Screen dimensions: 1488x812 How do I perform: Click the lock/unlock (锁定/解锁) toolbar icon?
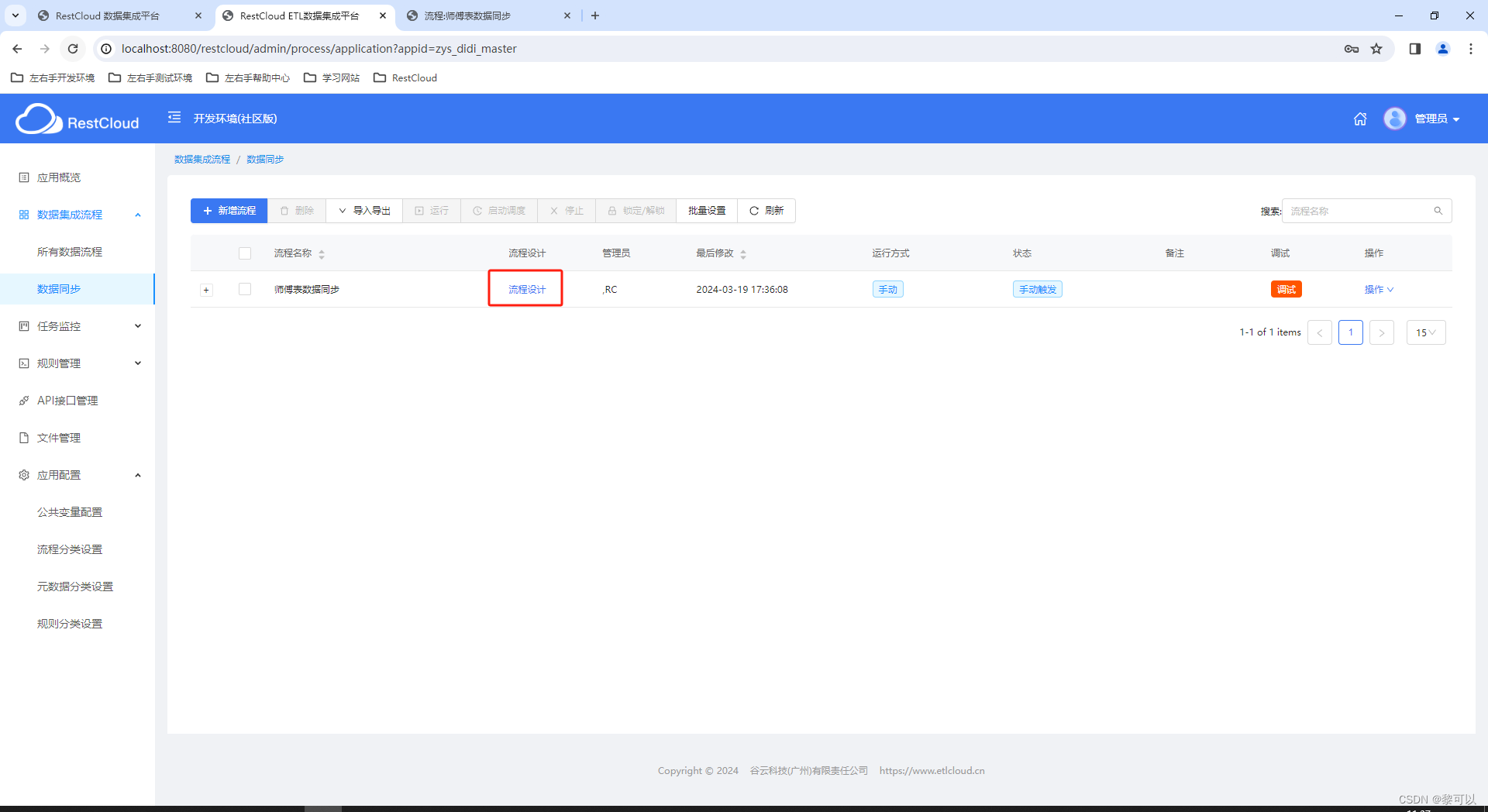coord(635,210)
